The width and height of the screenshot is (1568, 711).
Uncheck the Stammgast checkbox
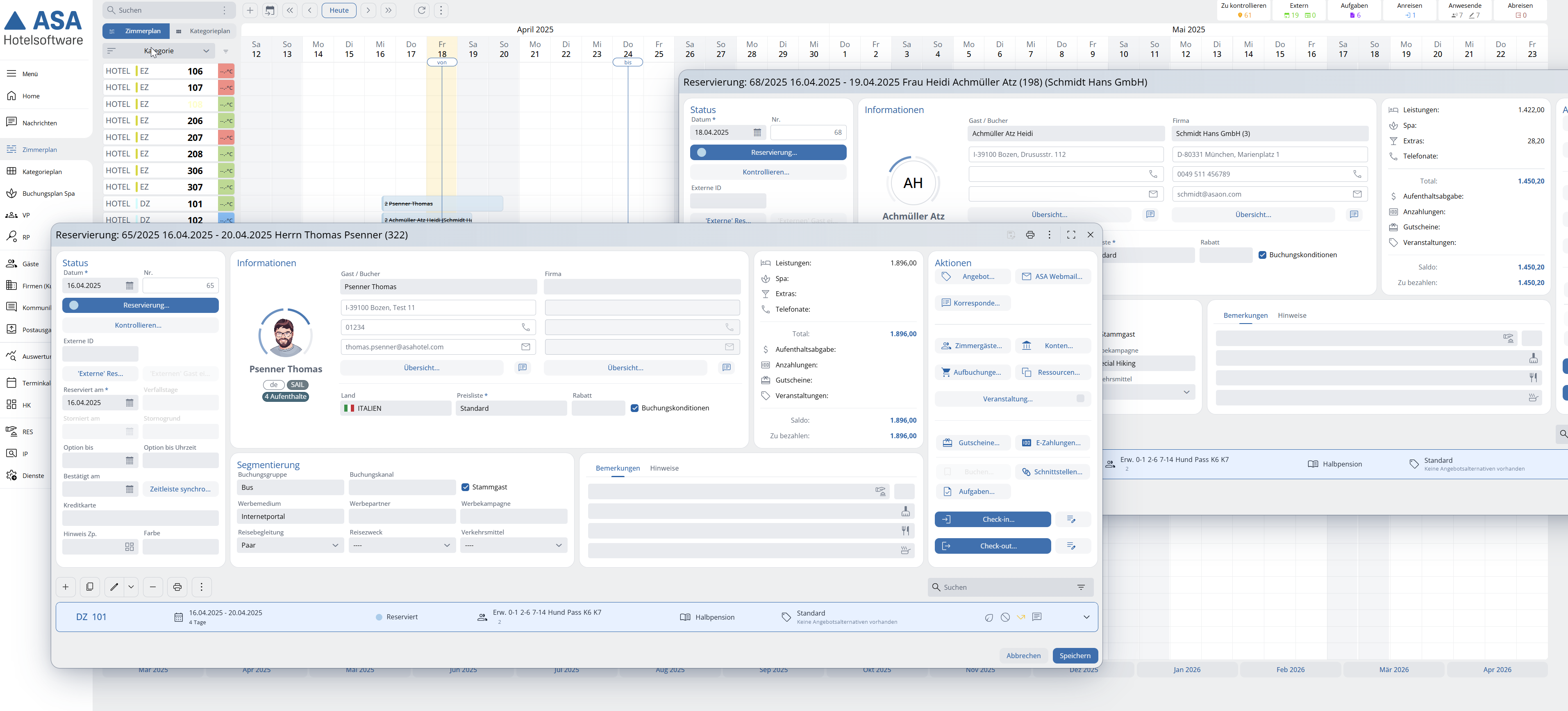tap(466, 487)
